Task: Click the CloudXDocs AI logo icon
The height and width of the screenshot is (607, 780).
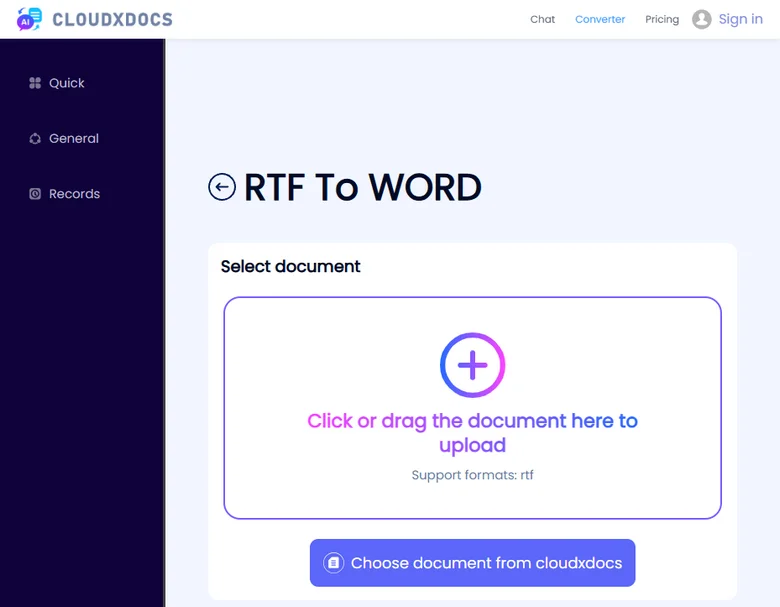Action: (29, 19)
